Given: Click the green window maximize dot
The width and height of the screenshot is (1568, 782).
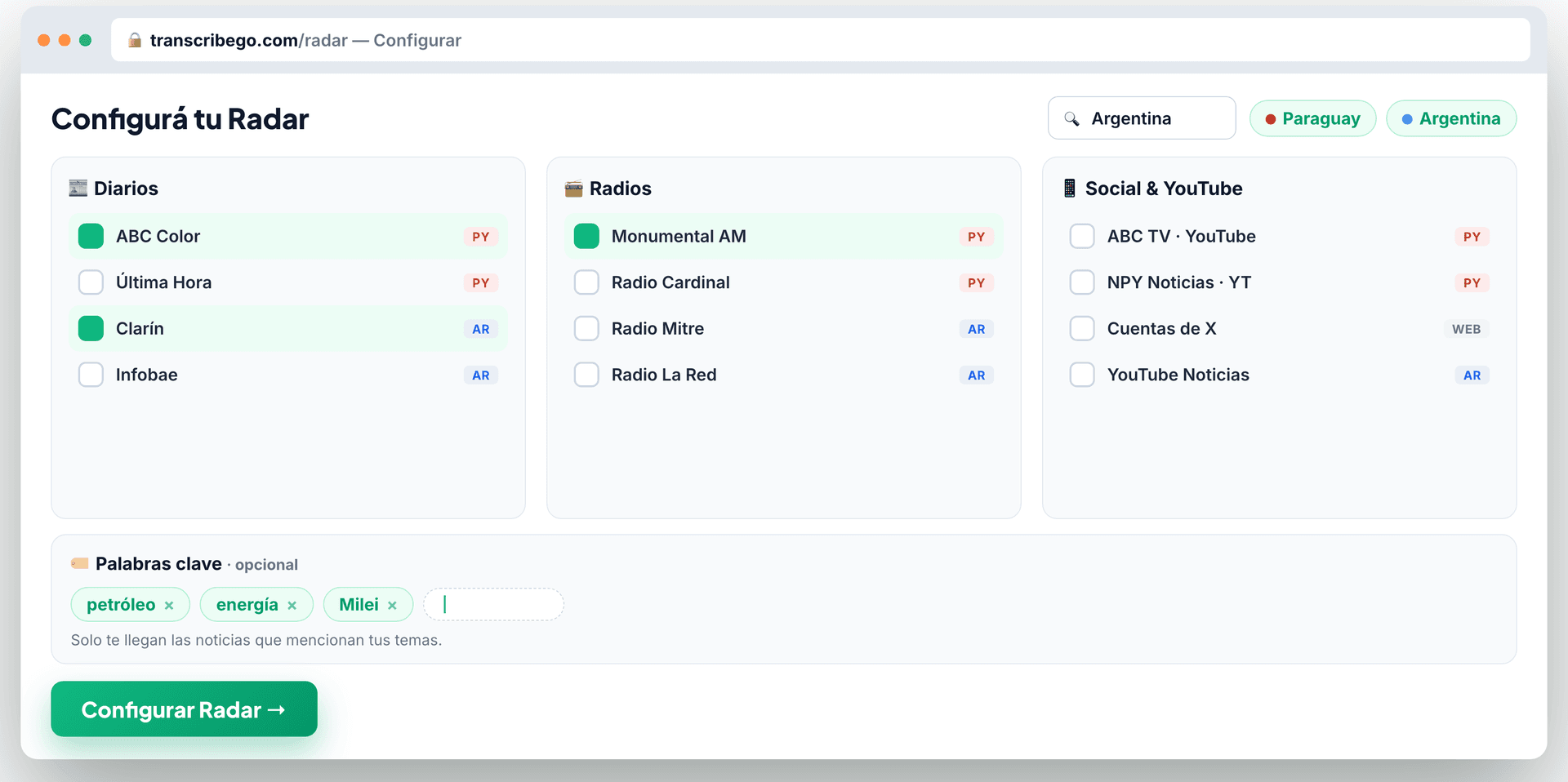Looking at the screenshot, I should (85, 40).
